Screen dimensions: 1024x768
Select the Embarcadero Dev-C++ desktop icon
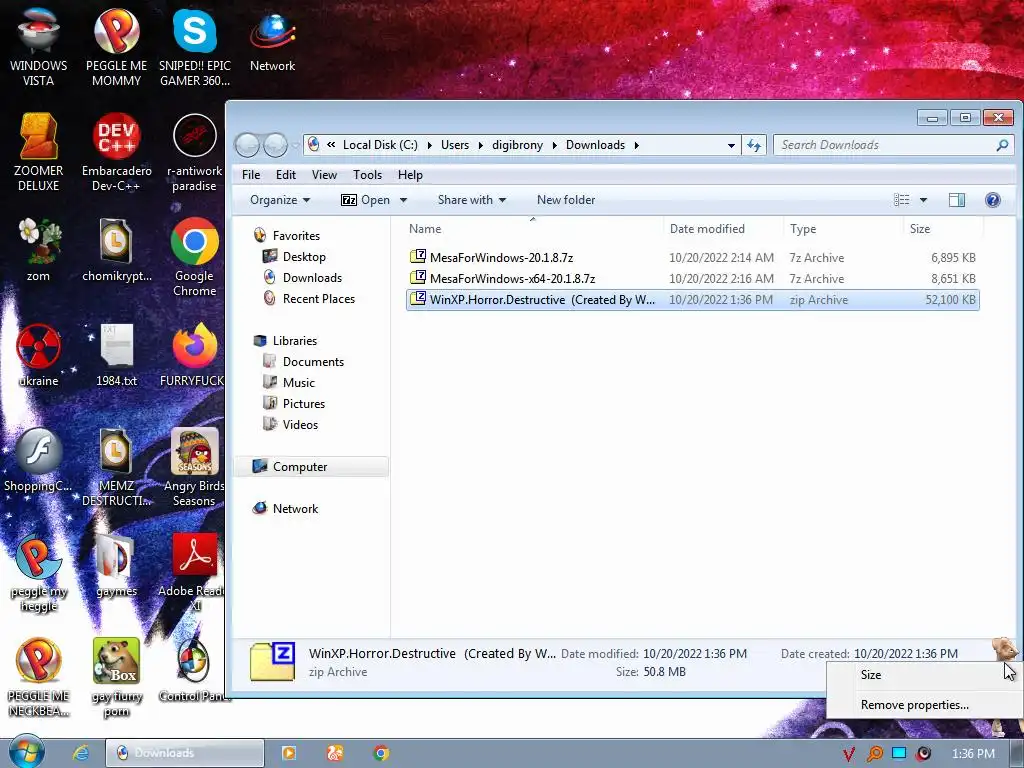[116, 152]
